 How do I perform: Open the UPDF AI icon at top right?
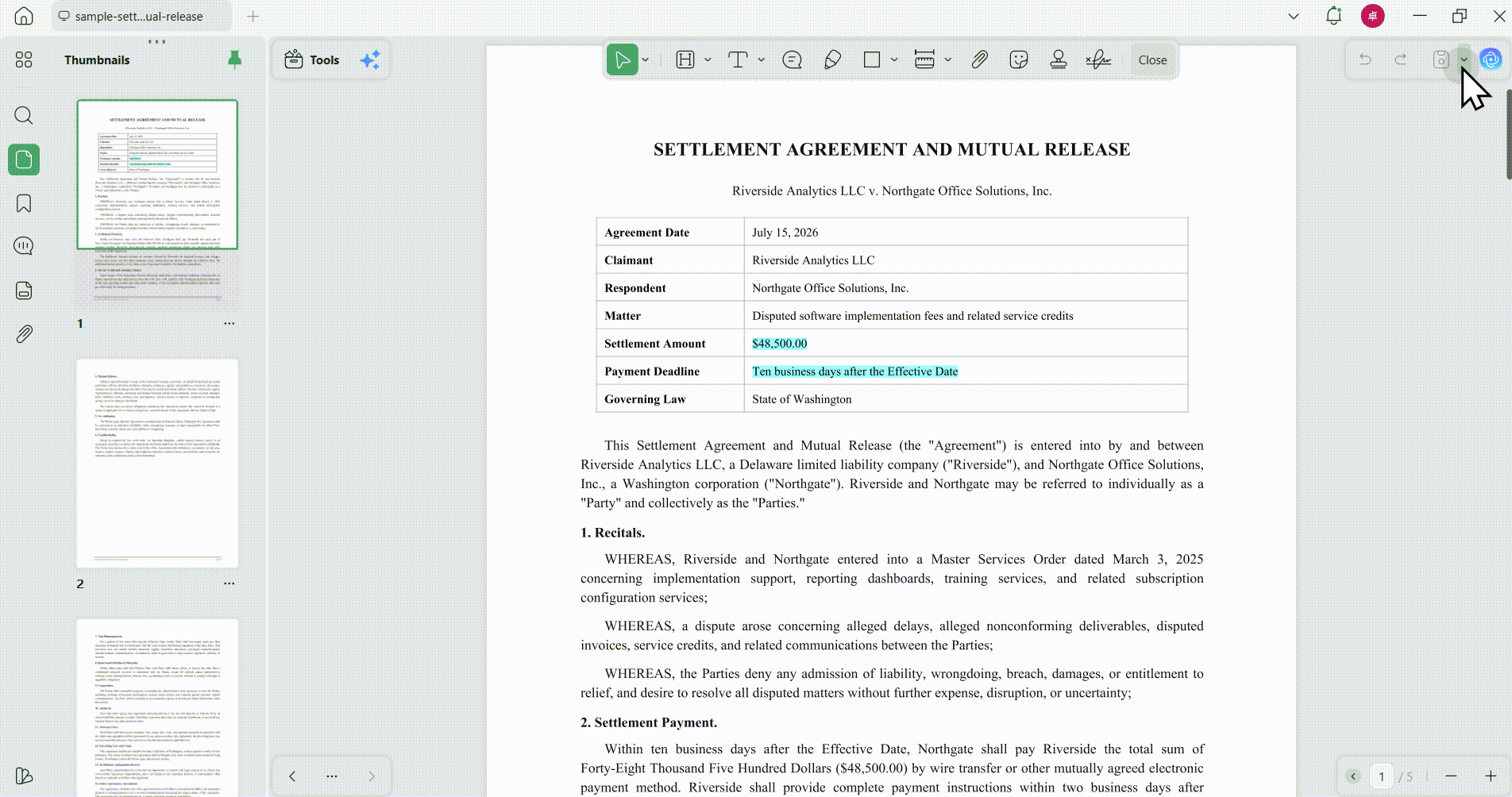tap(1491, 60)
